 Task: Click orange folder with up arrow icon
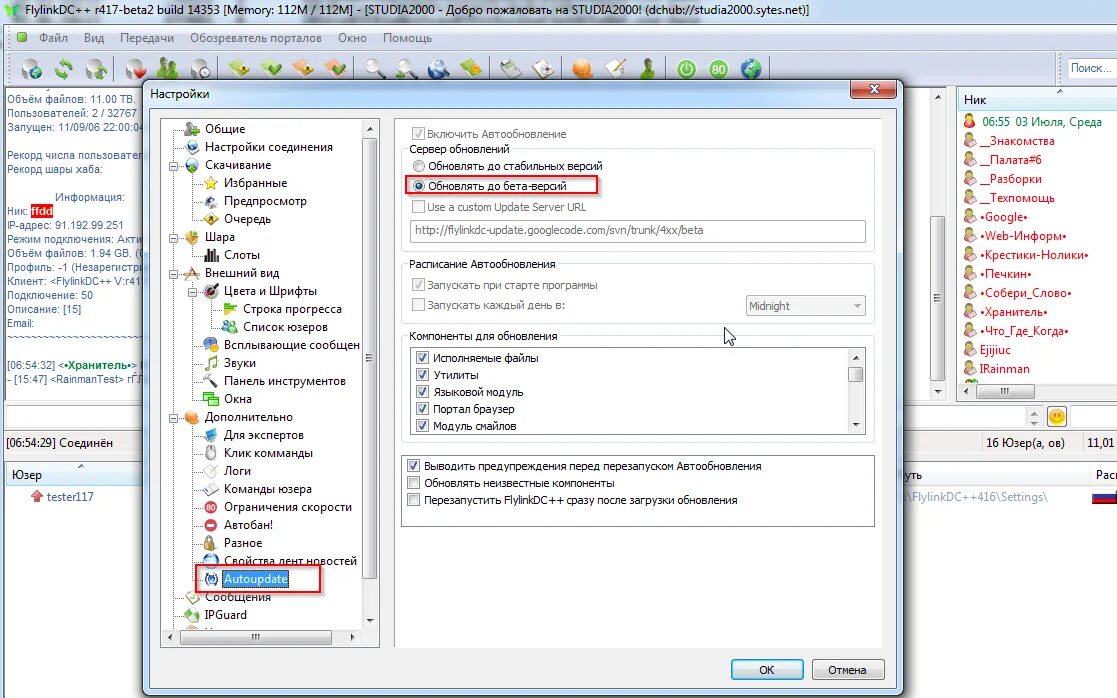303,68
